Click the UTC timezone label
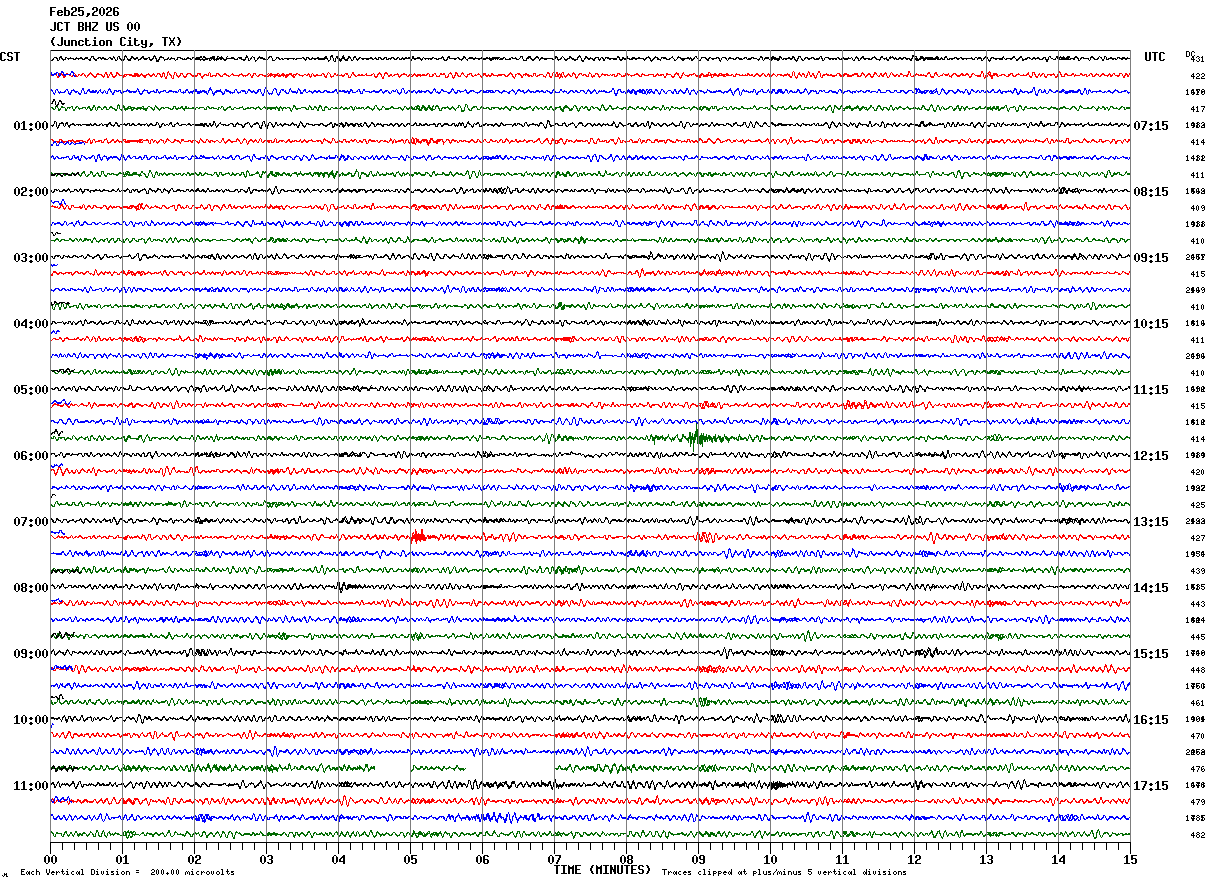This screenshot has height=886, width=1210. pyautogui.click(x=1155, y=57)
